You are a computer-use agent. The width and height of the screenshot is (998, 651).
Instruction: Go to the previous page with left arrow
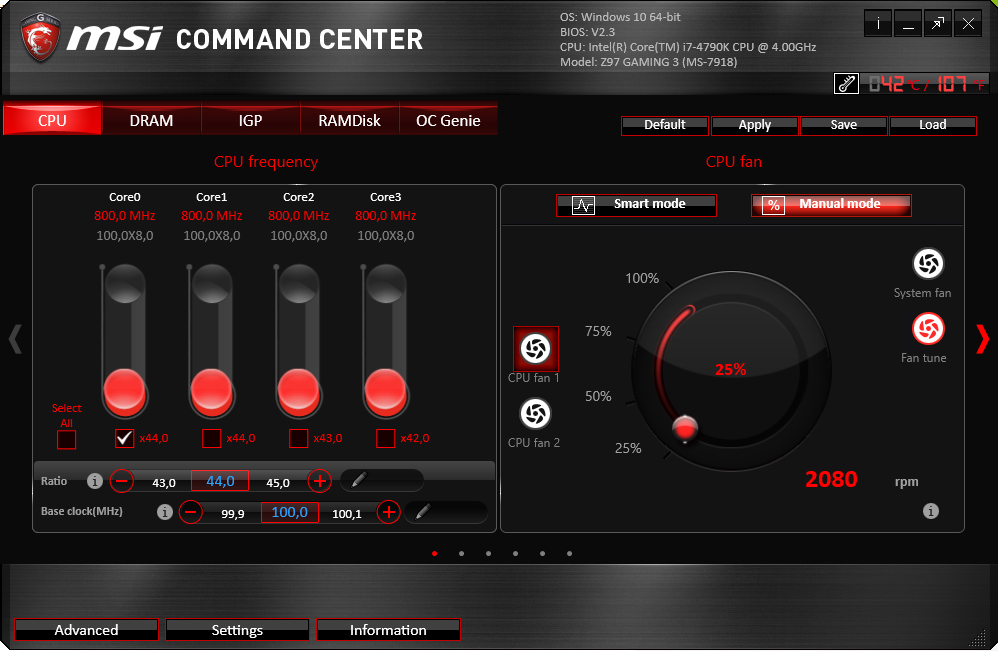(x=15, y=339)
